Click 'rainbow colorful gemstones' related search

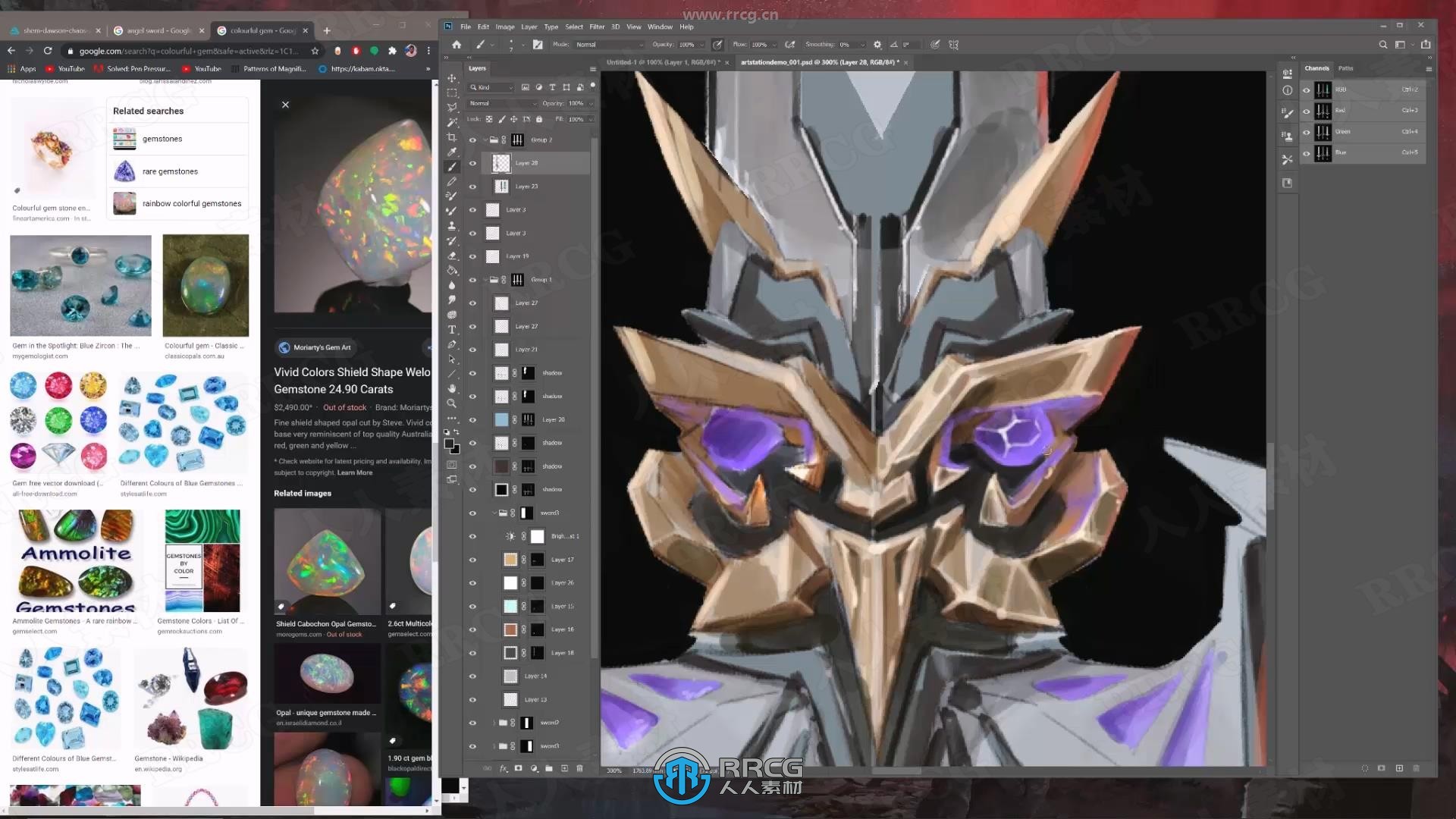(192, 203)
